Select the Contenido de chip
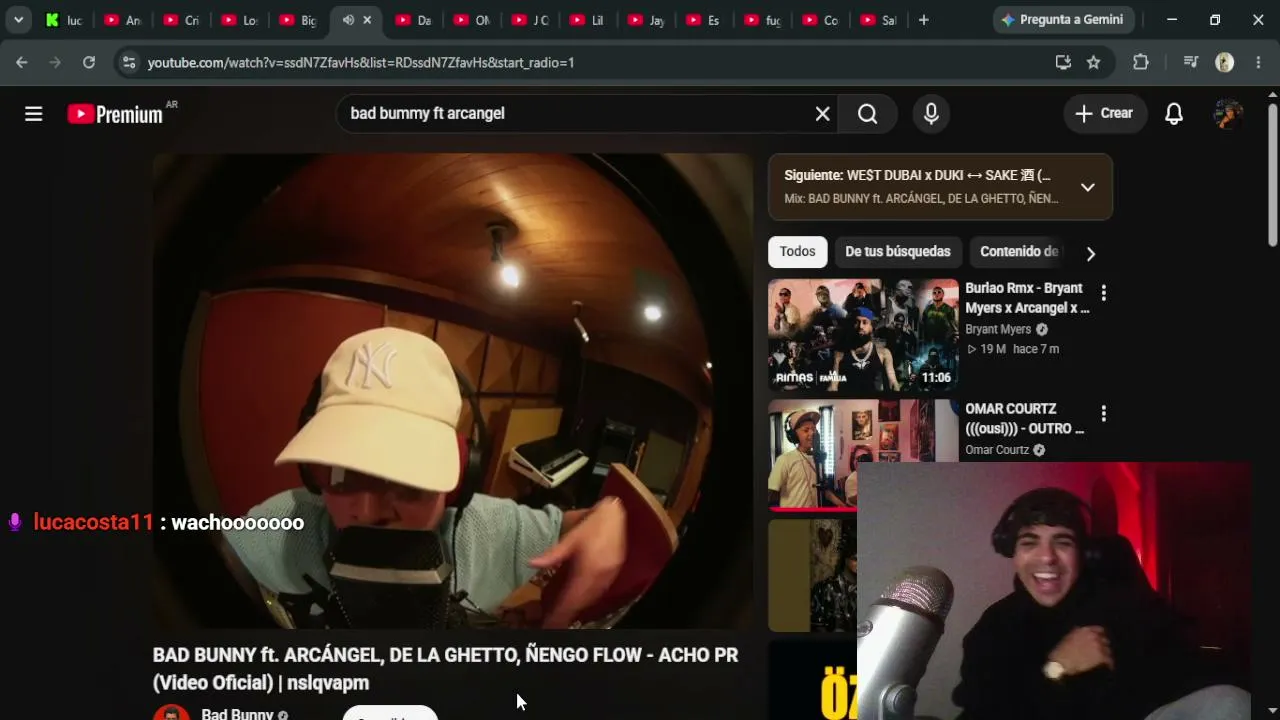1280x720 pixels. coord(1019,252)
